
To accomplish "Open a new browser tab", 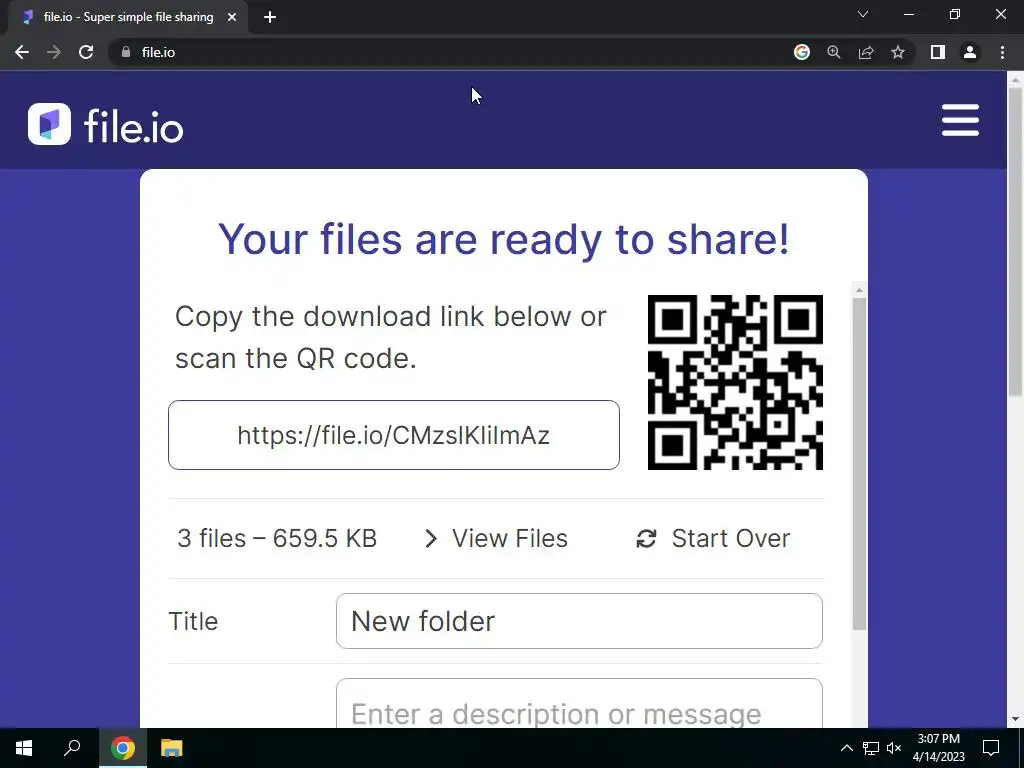I will (270, 17).
